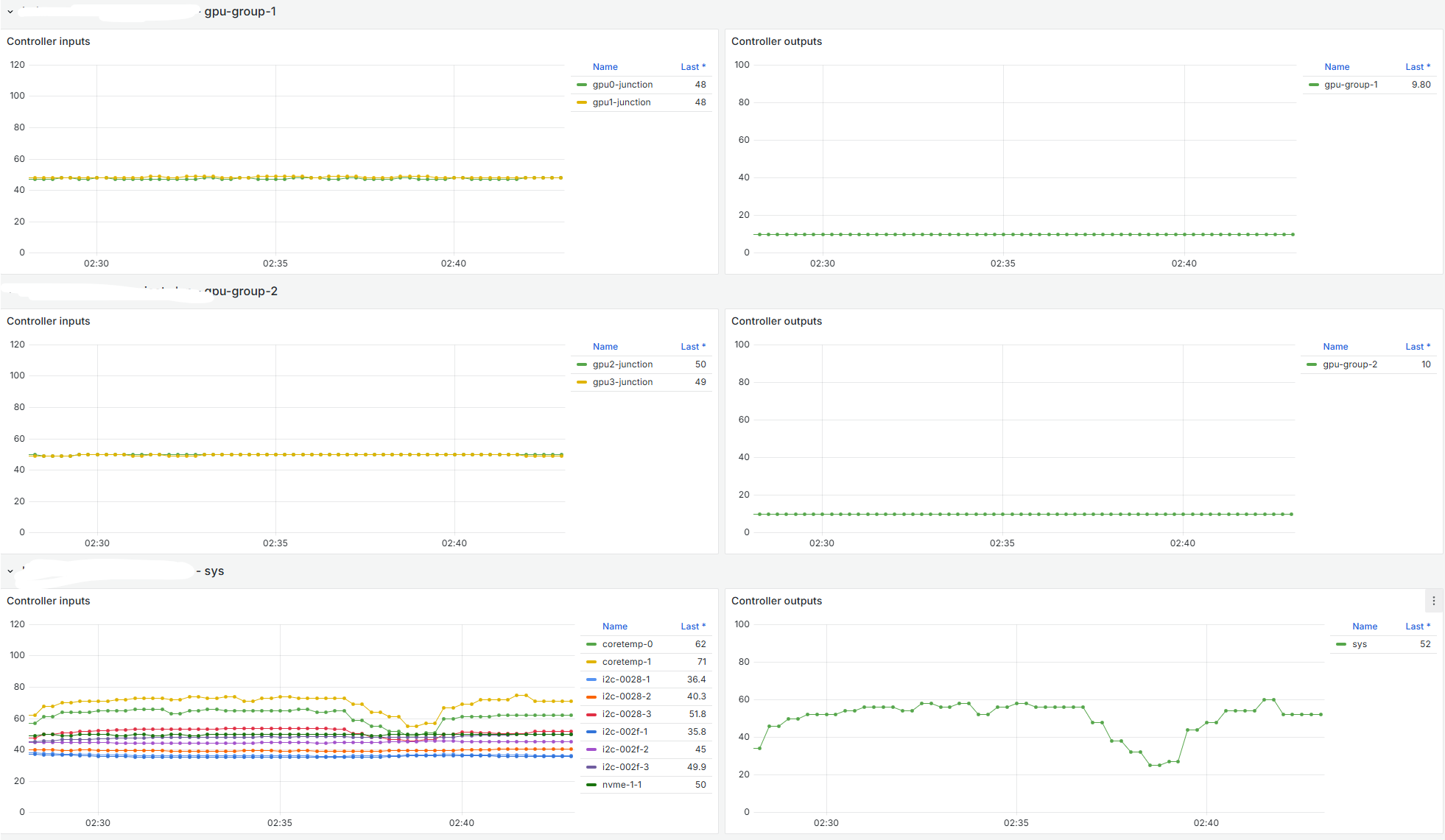Sort gpu-group-2 inputs legend by Last

click(693, 347)
